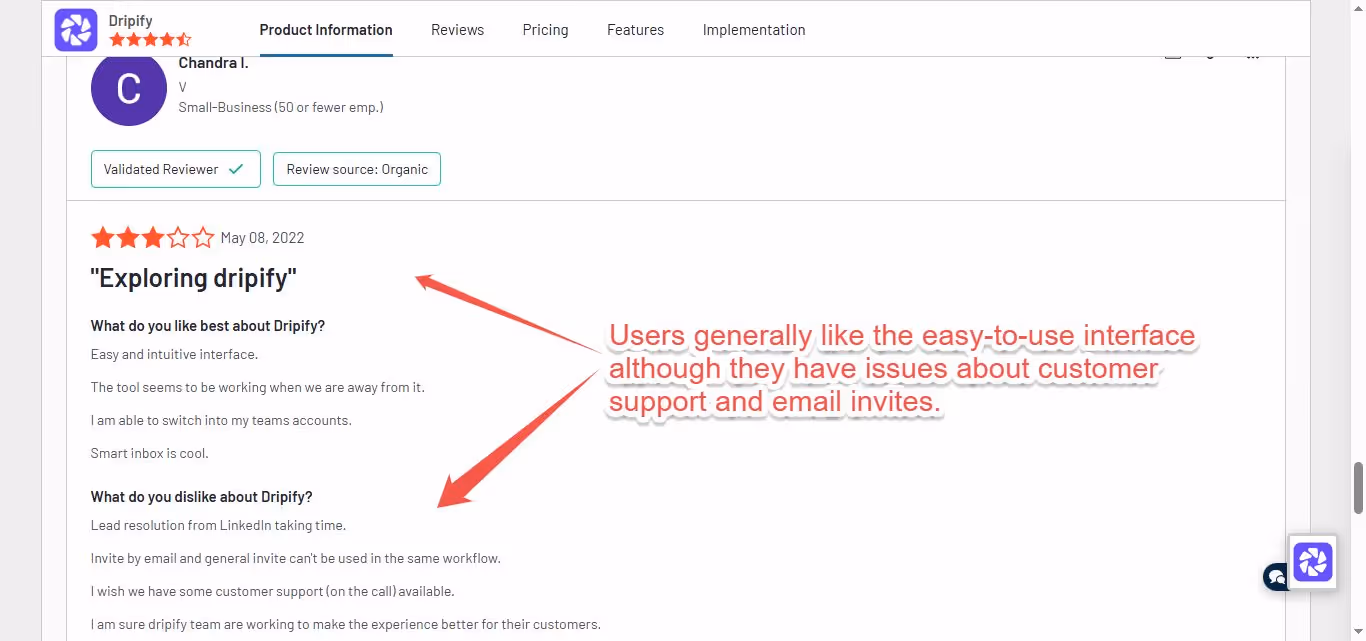Click the Dripify product name in header
1366x641 pixels.
(131, 20)
